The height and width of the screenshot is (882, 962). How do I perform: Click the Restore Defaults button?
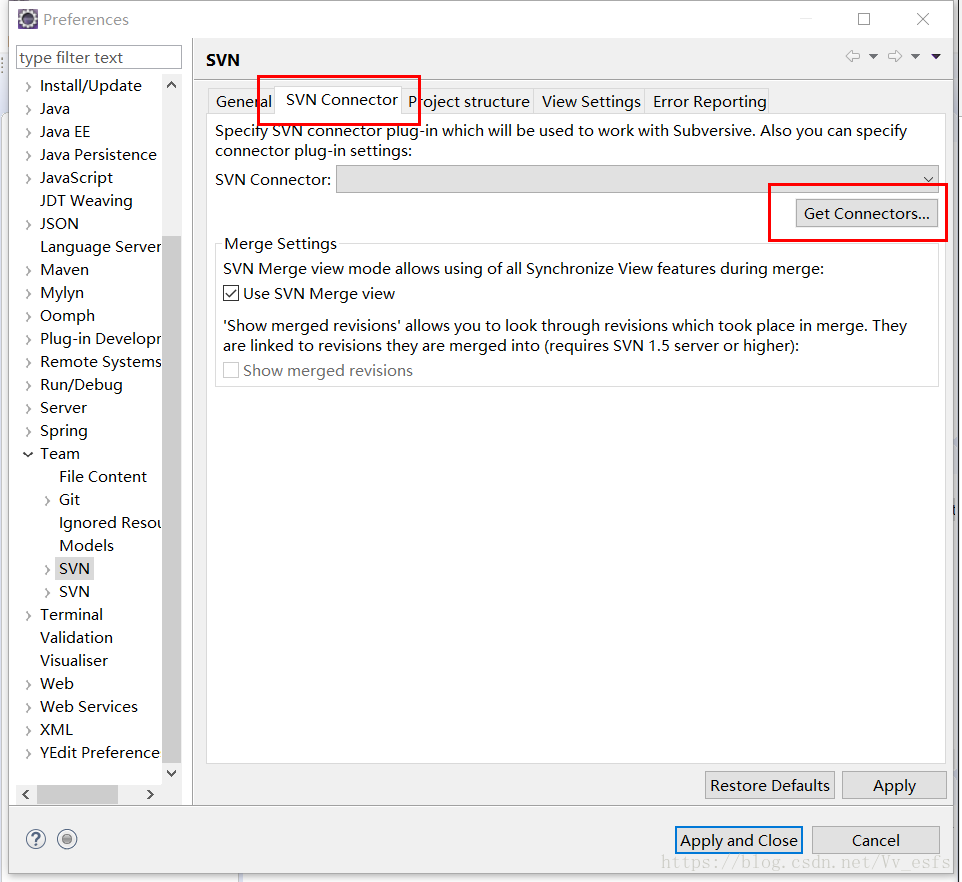[x=769, y=785]
